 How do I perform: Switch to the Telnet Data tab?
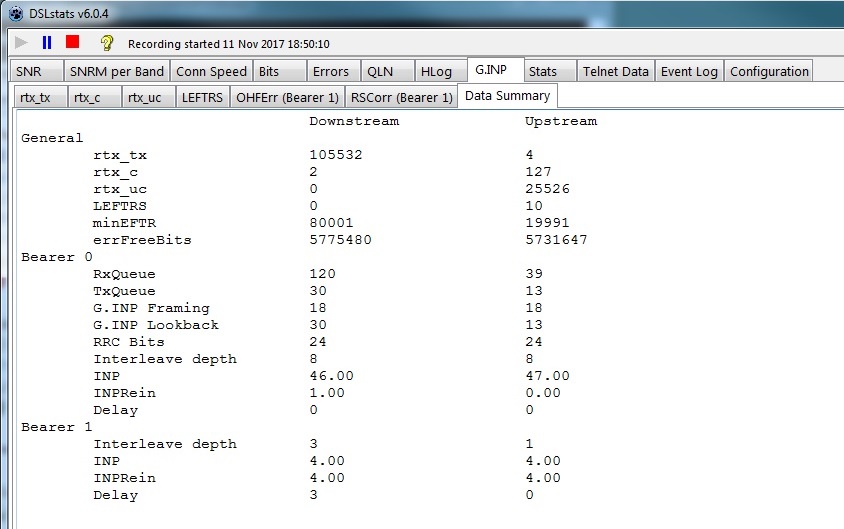(615, 71)
